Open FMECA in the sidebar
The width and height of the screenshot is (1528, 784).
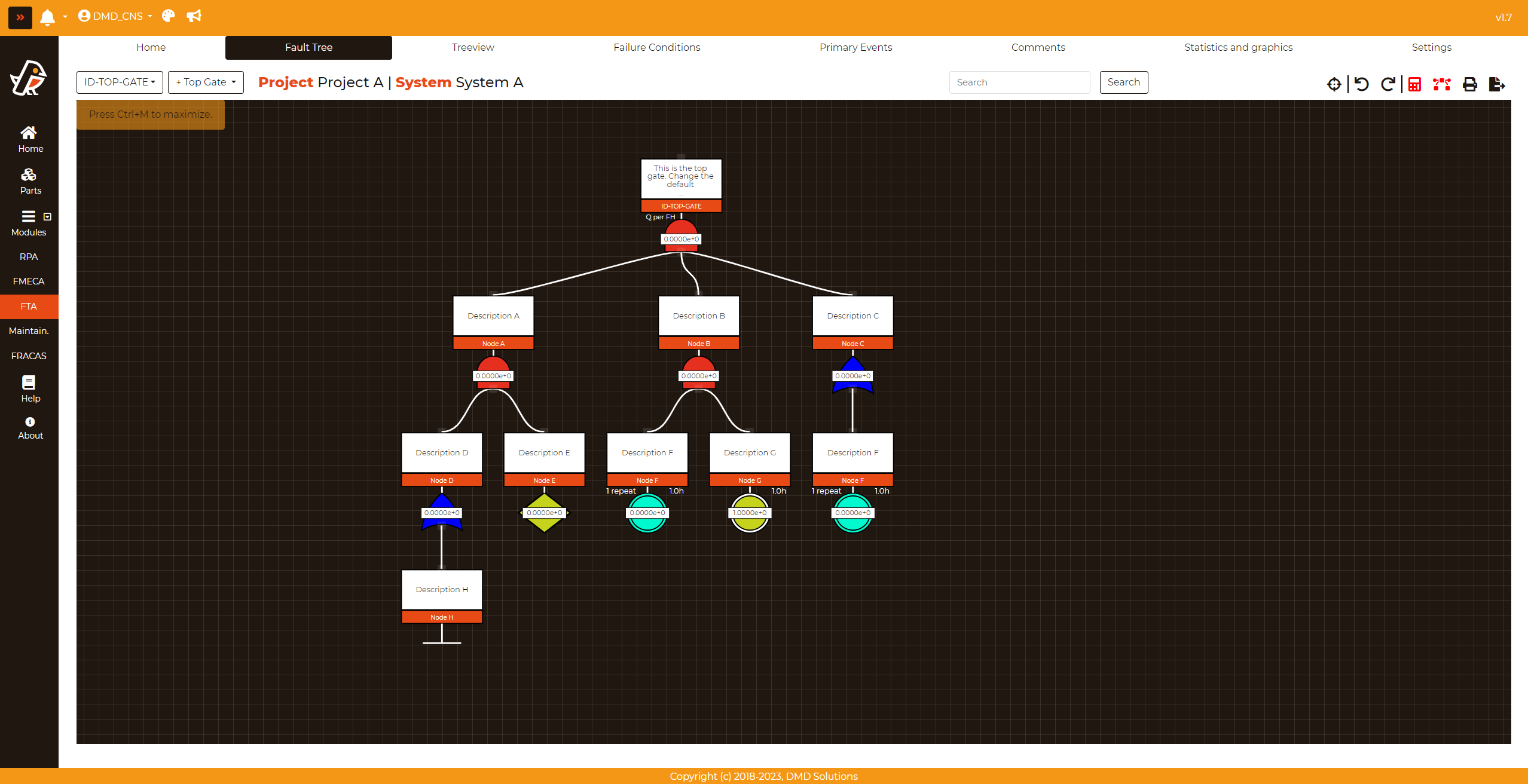click(x=29, y=281)
